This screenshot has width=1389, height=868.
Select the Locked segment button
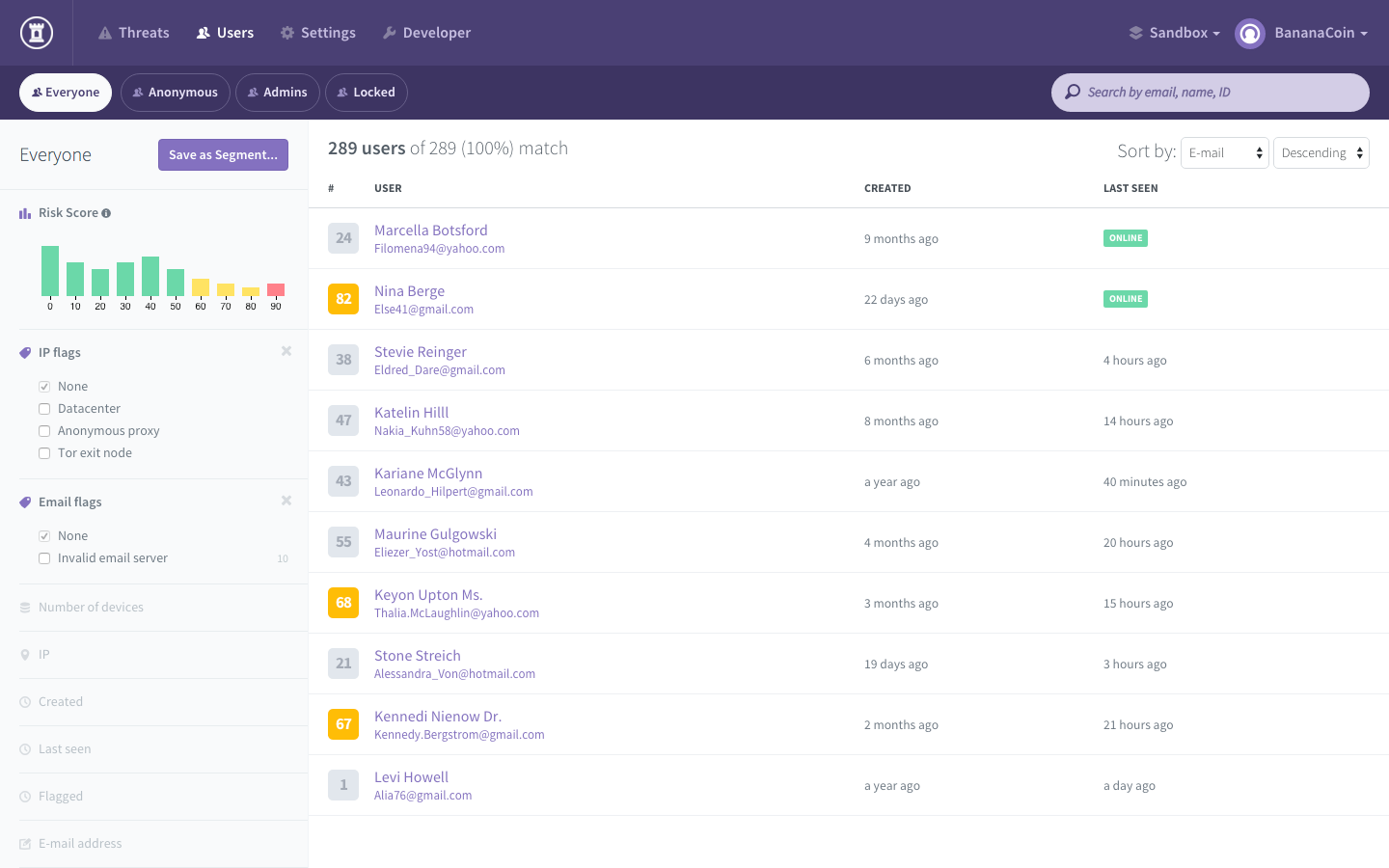[367, 93]
